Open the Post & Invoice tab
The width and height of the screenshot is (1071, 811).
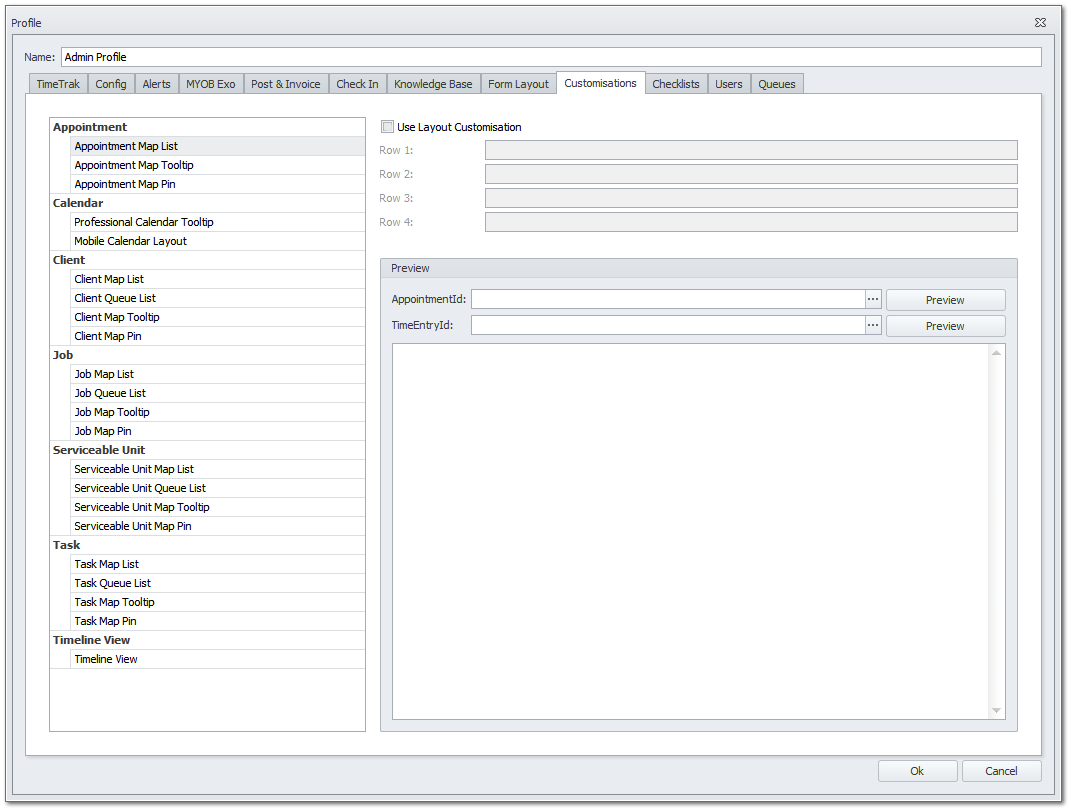(x=286, y=83)
